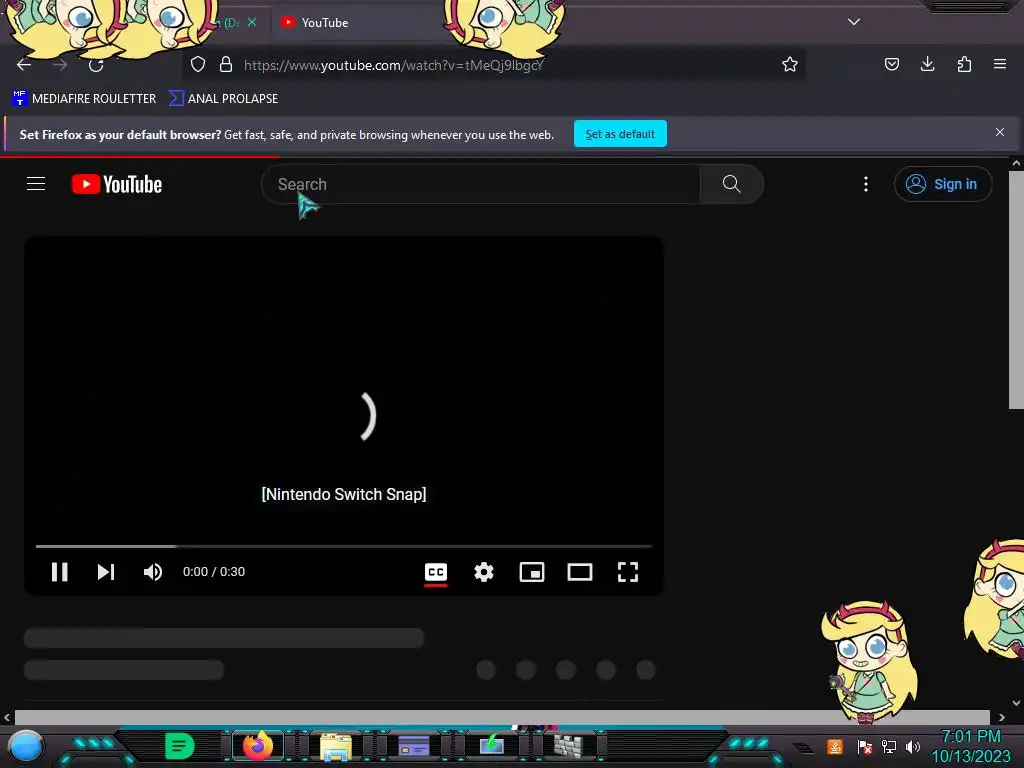The height and width of the screenshot is (768, 1024).
Task: Pause the video
Action: tap(59, 572)
